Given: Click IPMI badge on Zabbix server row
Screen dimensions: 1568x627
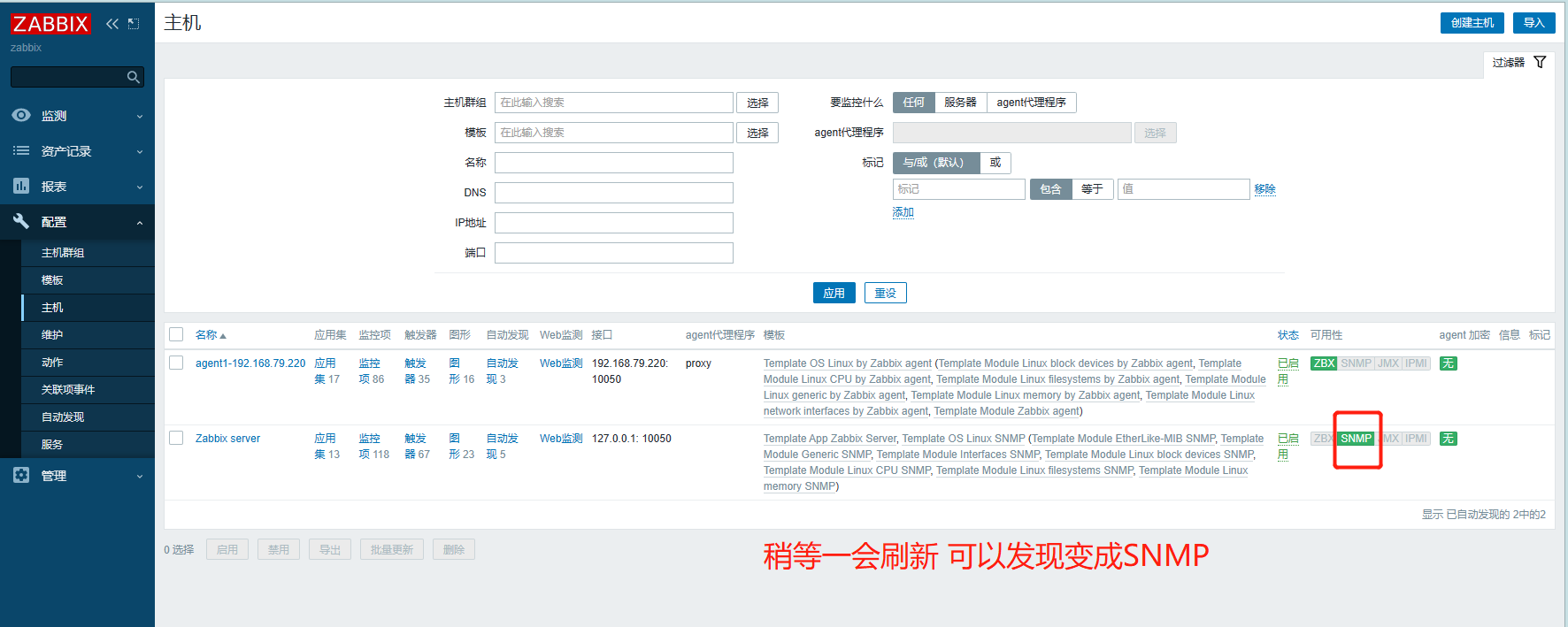Looking at the screenshot, I should [x=1417, y=439].
